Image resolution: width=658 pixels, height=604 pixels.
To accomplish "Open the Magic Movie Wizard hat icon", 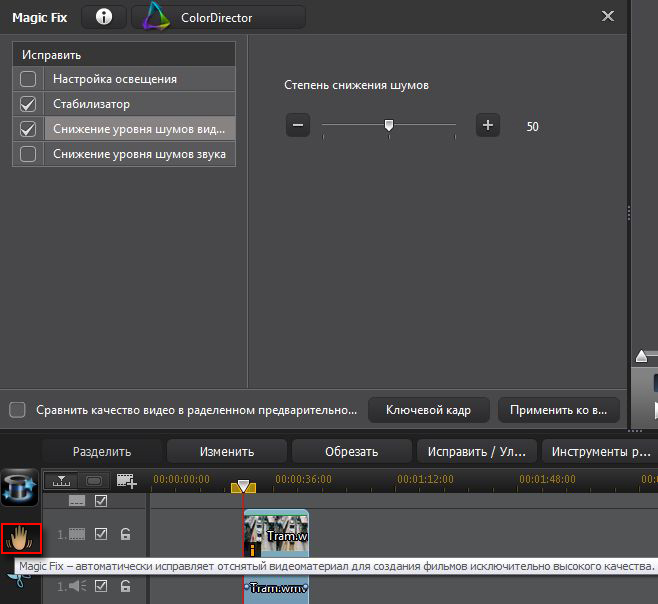I will click(20, 487).
